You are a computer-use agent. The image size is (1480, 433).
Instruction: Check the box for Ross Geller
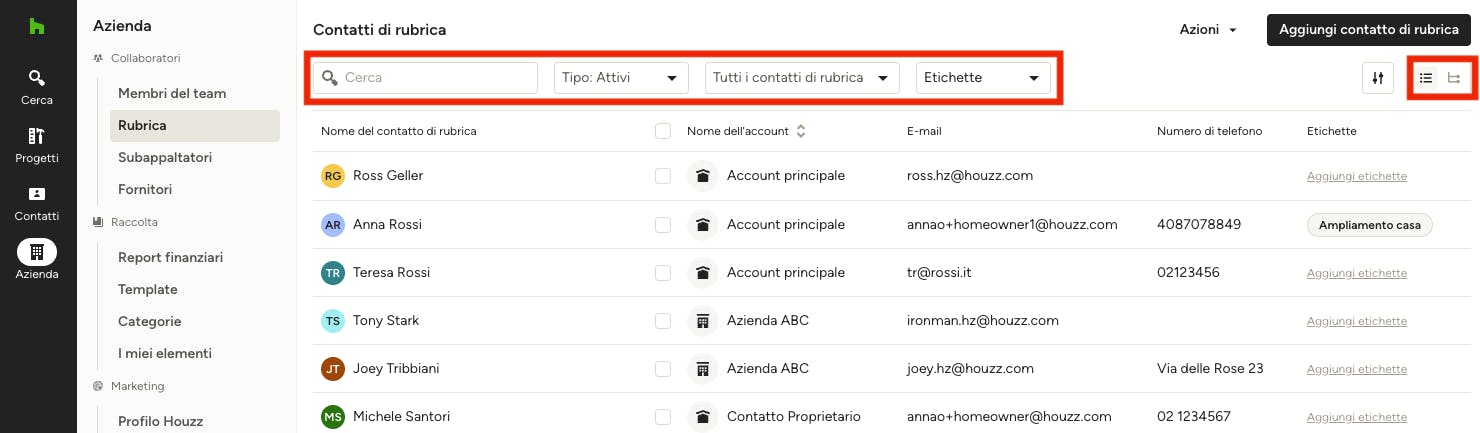coord(663,176)
